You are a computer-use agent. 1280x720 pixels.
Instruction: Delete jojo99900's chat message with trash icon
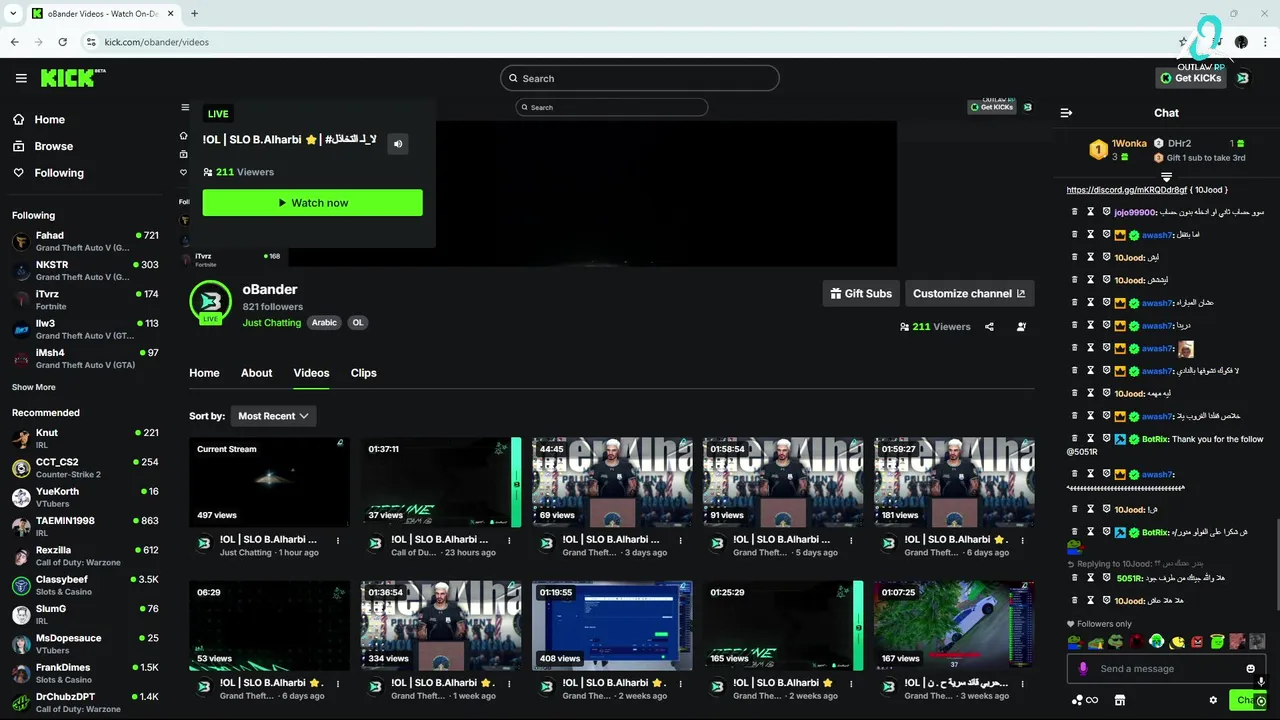pyautogui.click(x=1075, y=212)
